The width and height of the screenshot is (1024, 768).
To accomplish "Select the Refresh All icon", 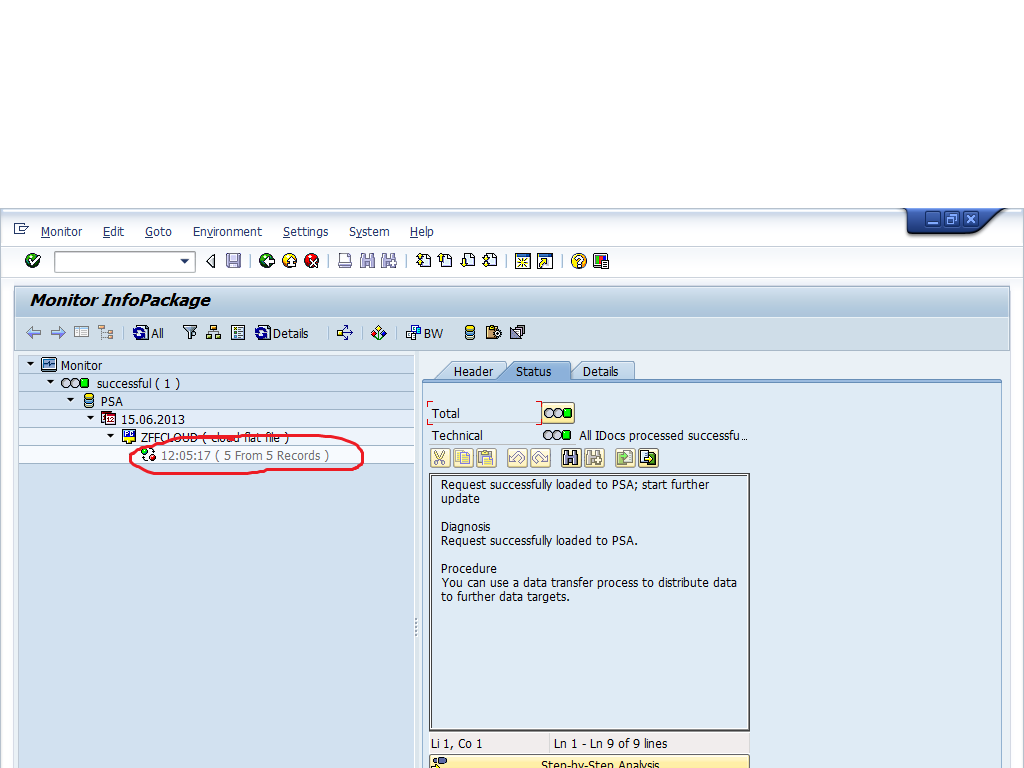I will coord(141,333).
